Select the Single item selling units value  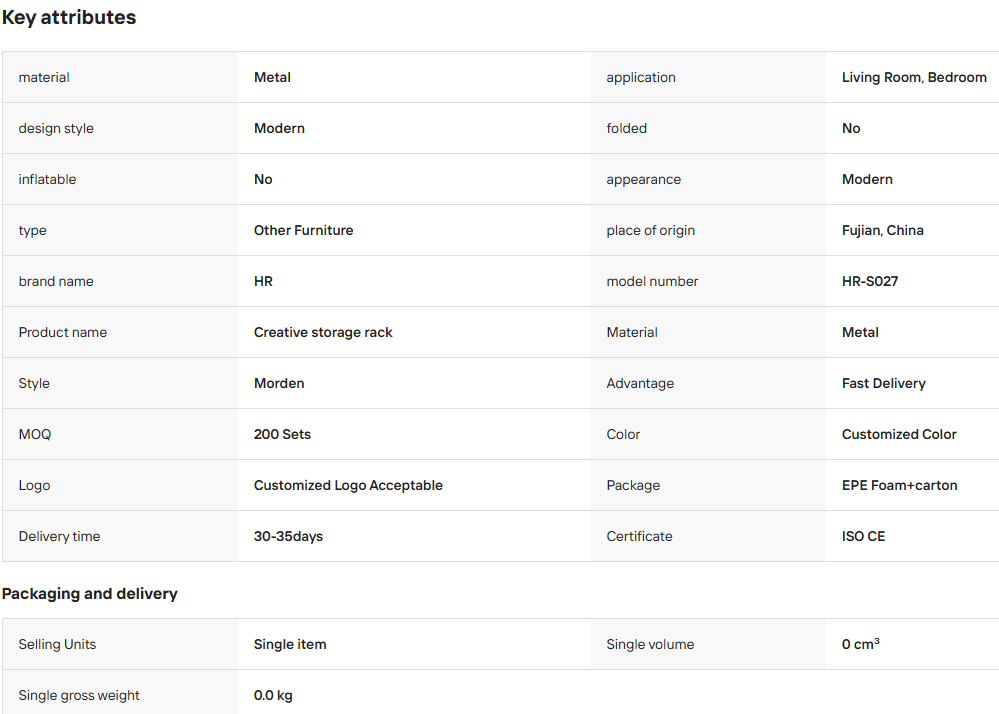point(290,644)
